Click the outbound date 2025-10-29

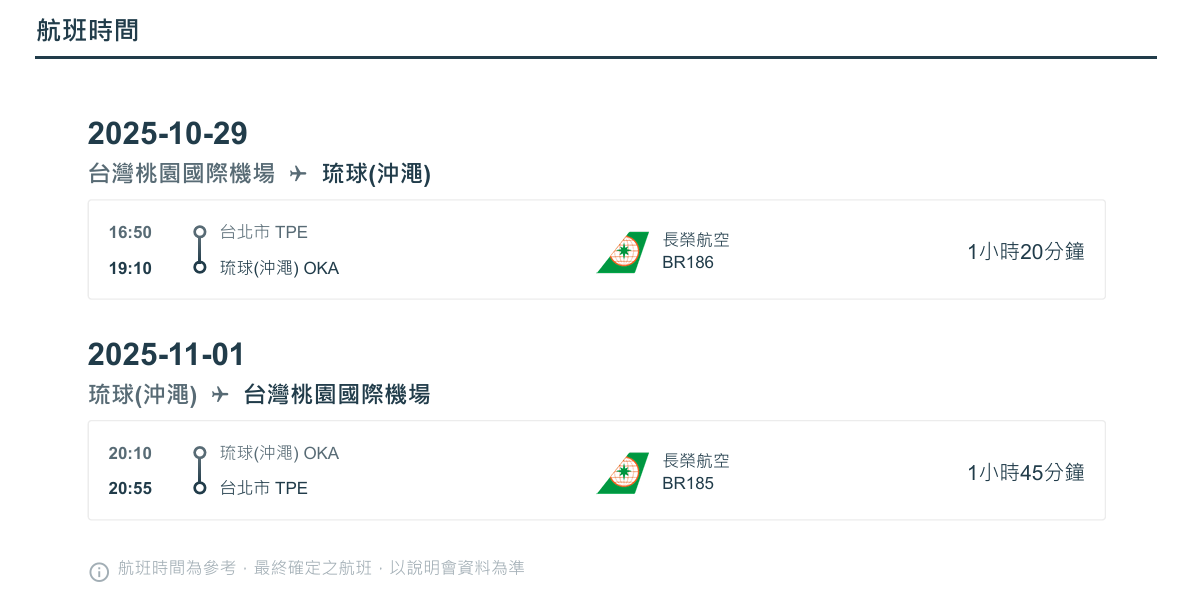pos(167,133)
